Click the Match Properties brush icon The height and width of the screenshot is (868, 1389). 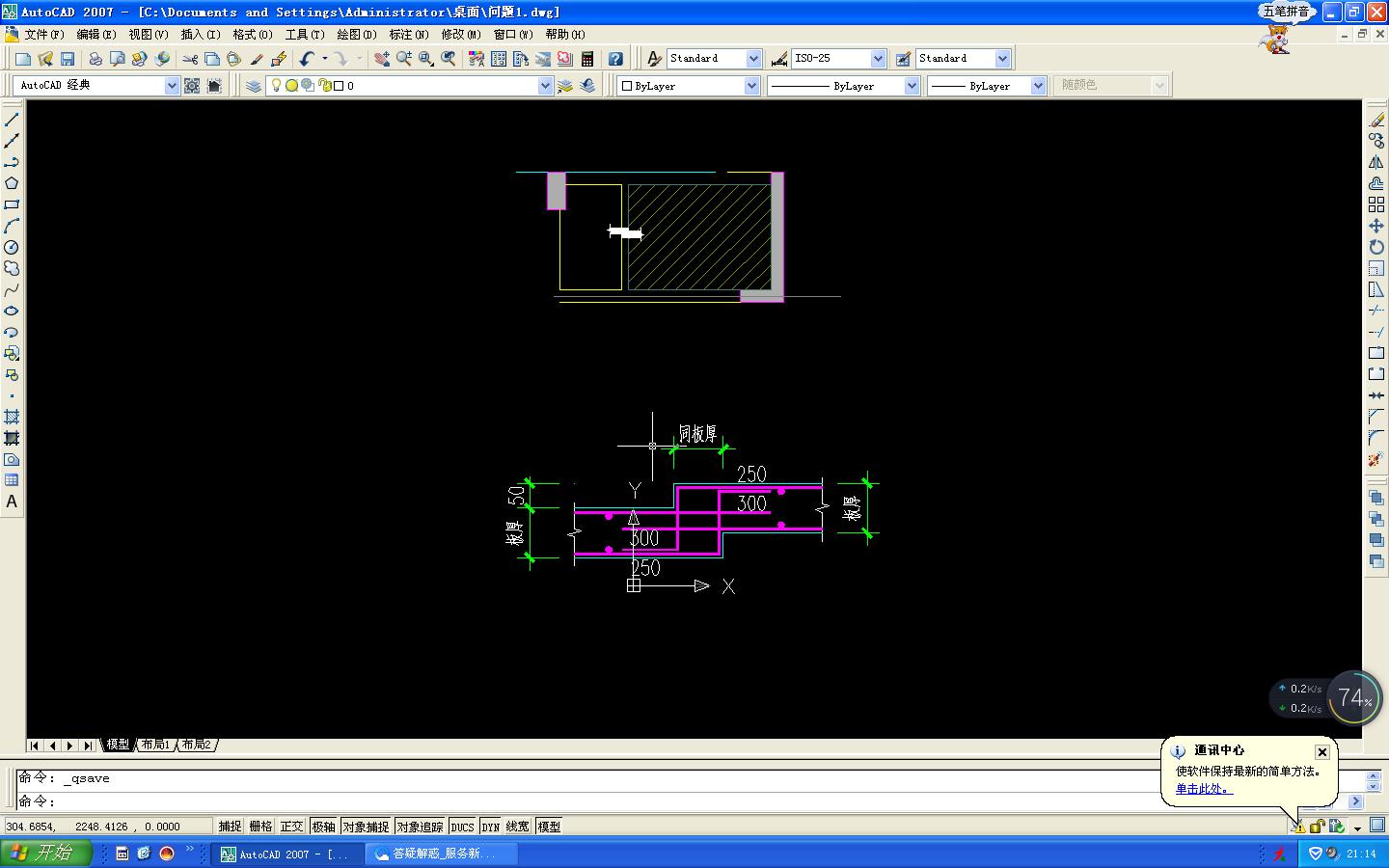[x=257, y=59]
